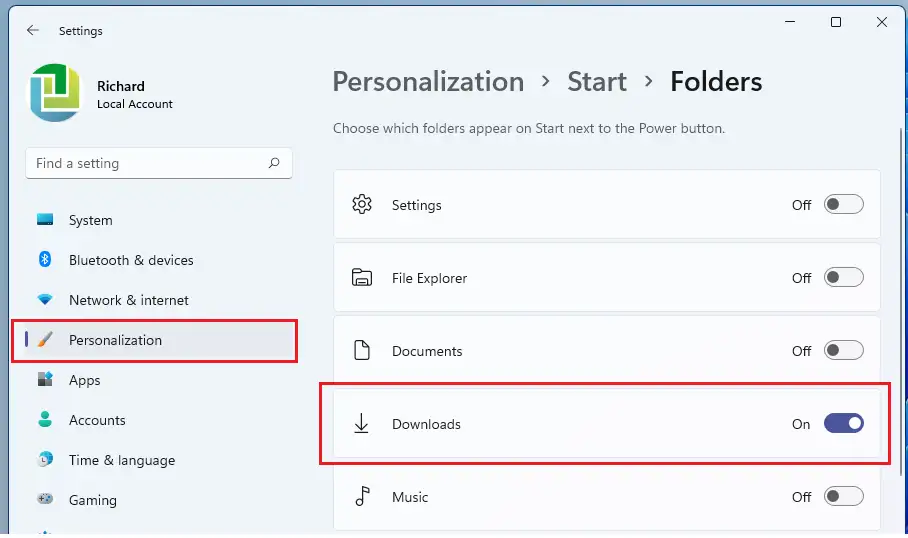The width and height of the screenshot is (908, 538).
Task: Click the Time & language clock icon
Action: 45,459
